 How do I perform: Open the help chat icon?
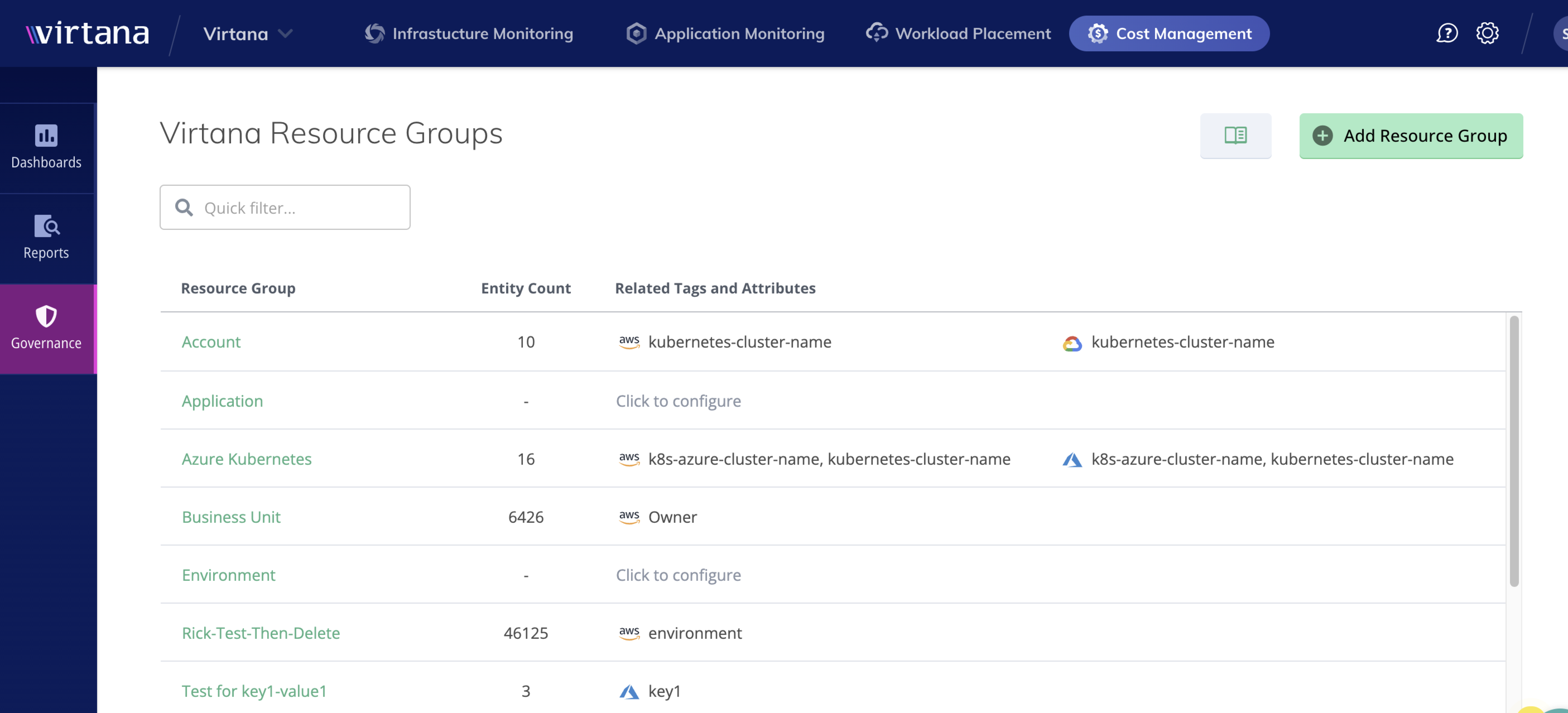click(x=1446, y=33)
